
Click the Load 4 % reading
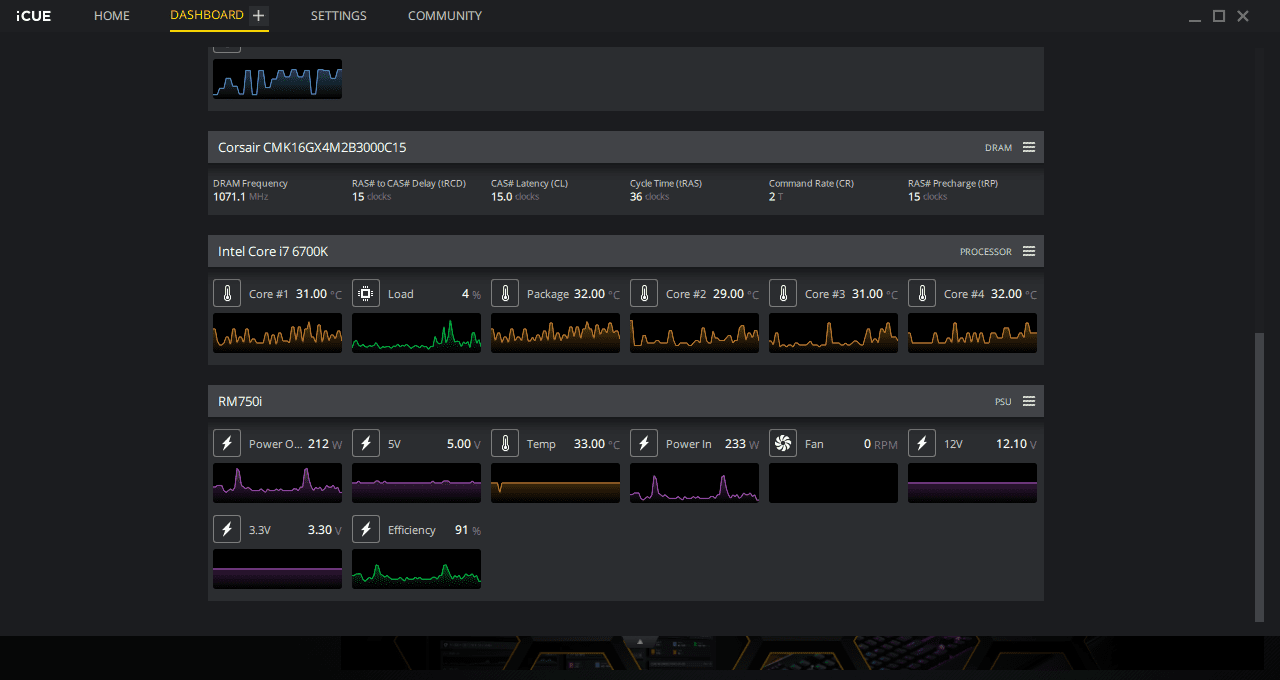pos(471,294)
